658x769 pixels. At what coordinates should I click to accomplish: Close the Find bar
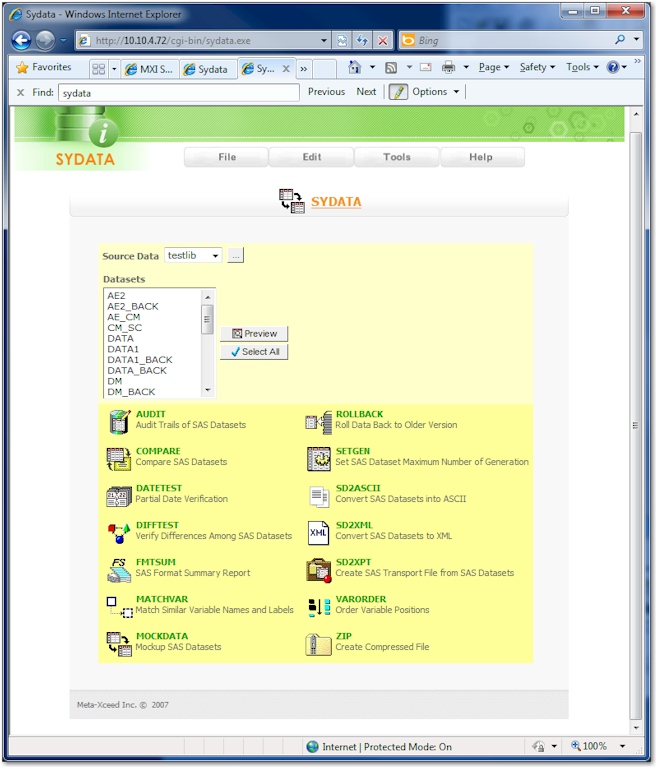(21, 92)
